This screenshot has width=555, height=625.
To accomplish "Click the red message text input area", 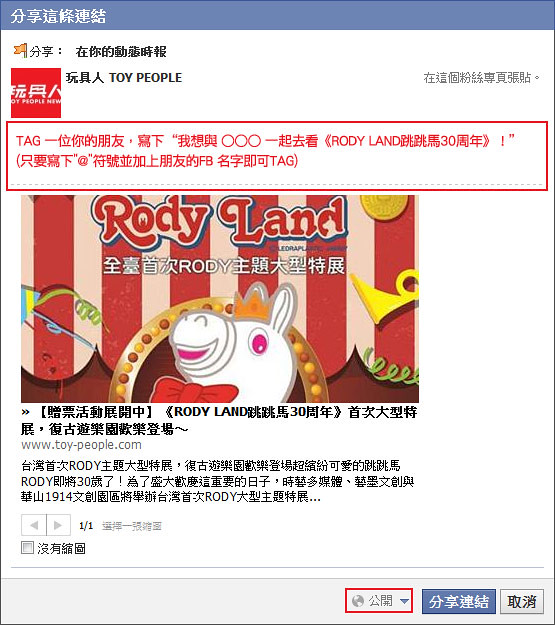I will pyautogui.click(x=277, y=156).
